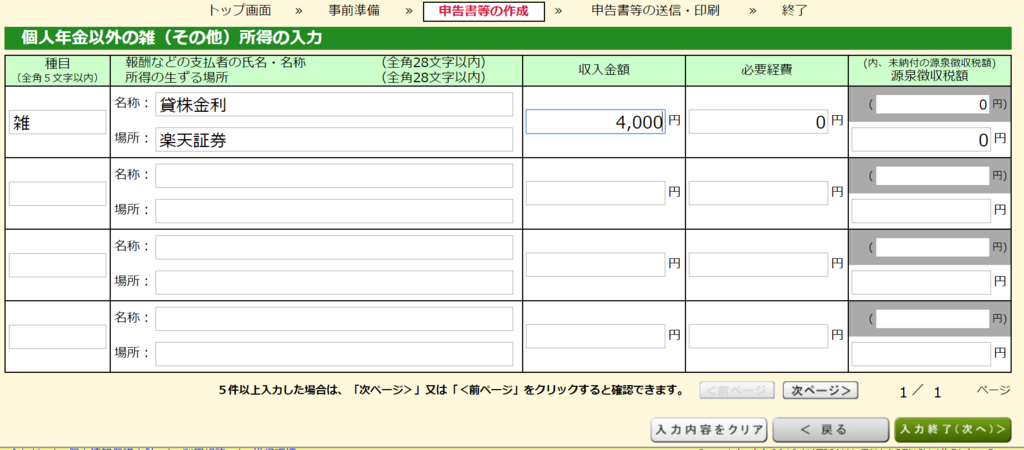Click the second row 場所 field

(334, 211)
